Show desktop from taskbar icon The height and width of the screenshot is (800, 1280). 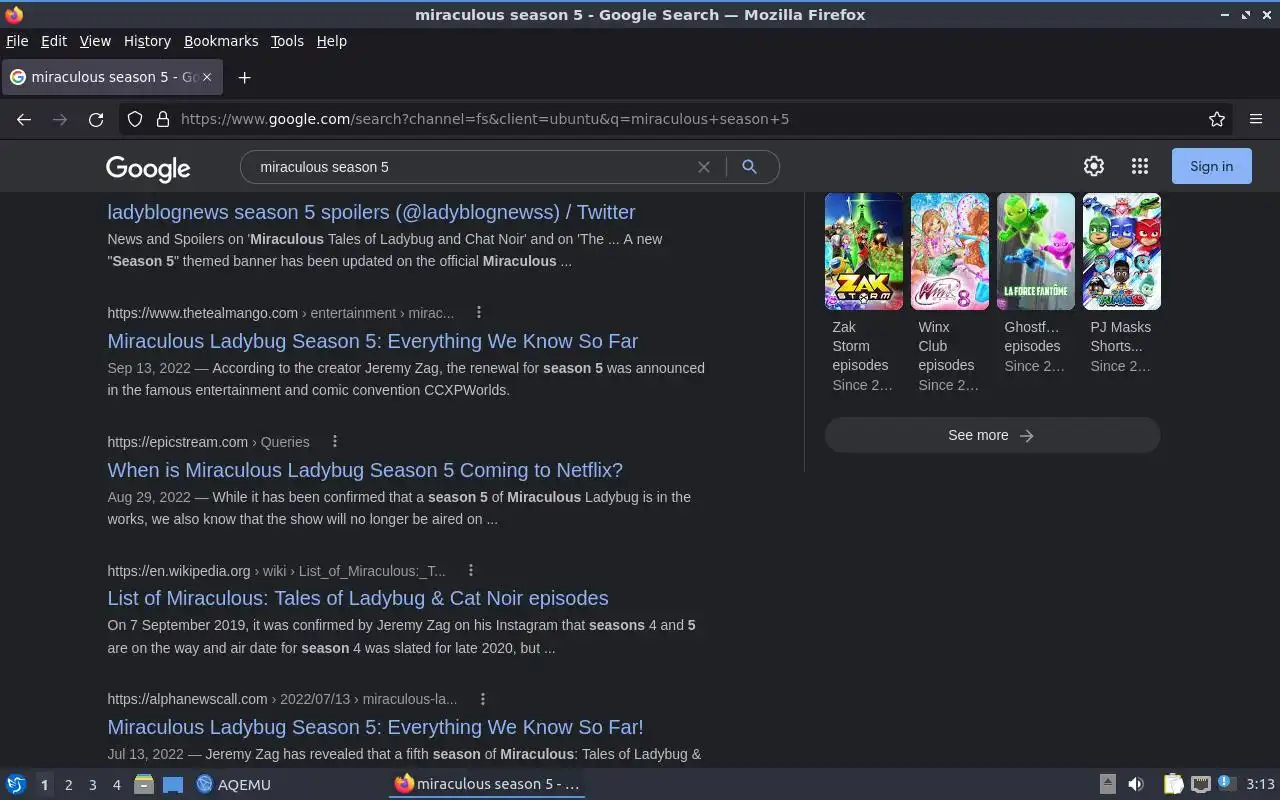[x=173, y=784]
